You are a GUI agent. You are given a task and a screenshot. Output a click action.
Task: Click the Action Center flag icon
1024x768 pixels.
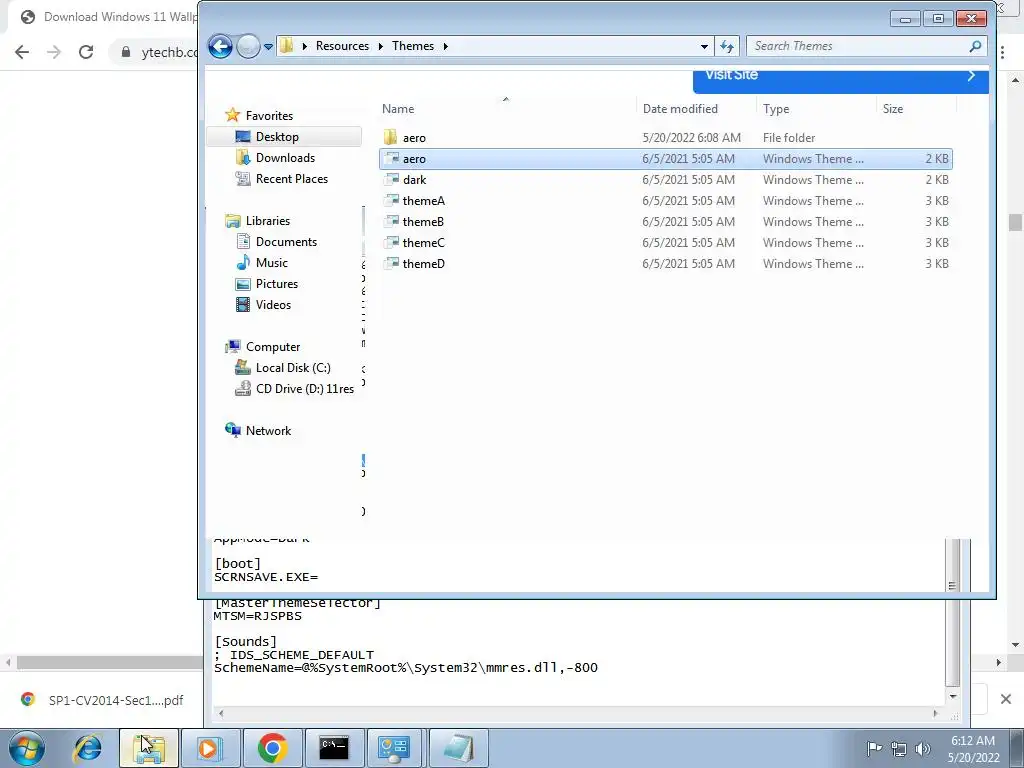(x=874, y=748)
